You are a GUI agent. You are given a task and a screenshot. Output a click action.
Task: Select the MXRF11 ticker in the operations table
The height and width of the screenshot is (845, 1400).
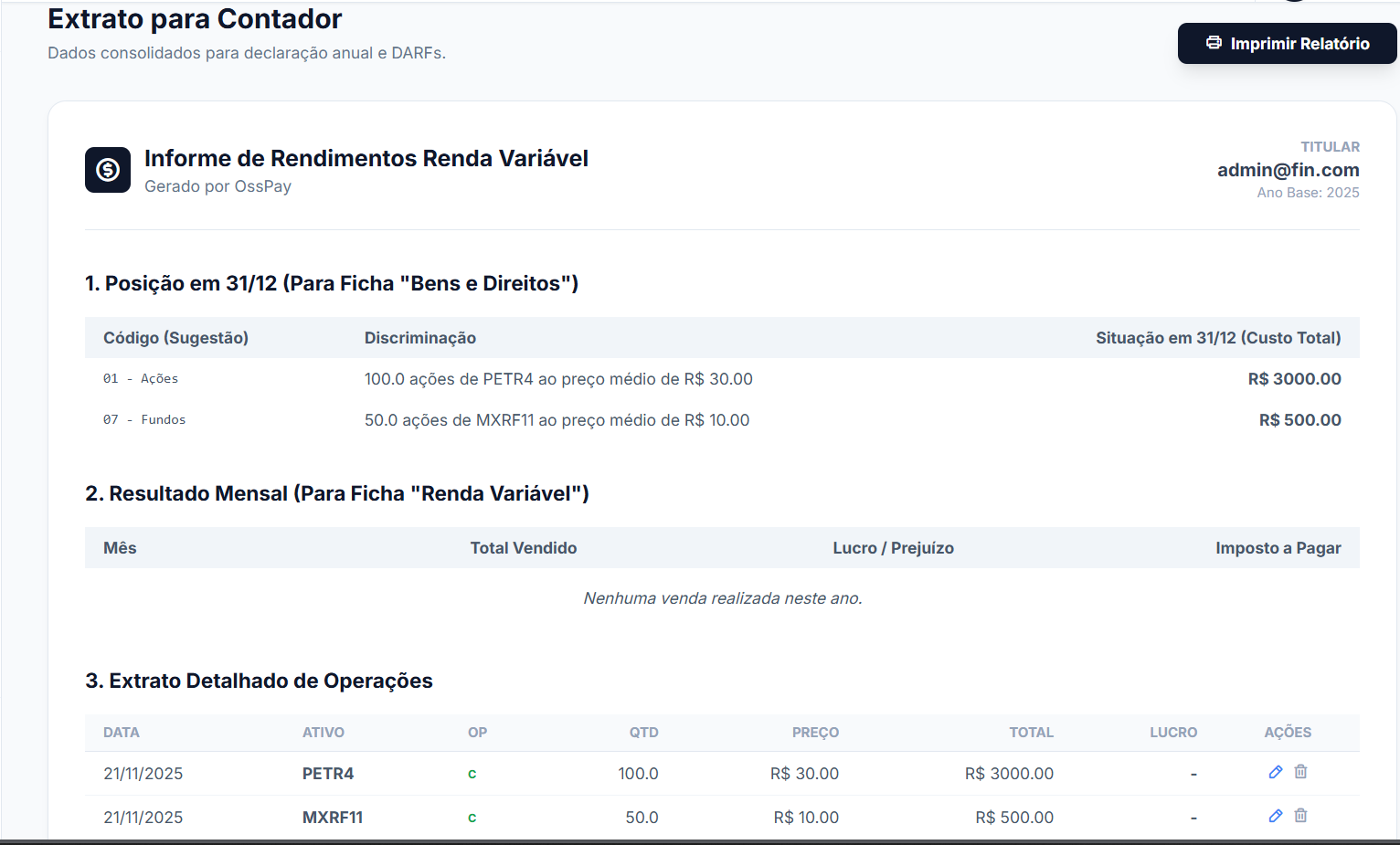coord(333,818)
